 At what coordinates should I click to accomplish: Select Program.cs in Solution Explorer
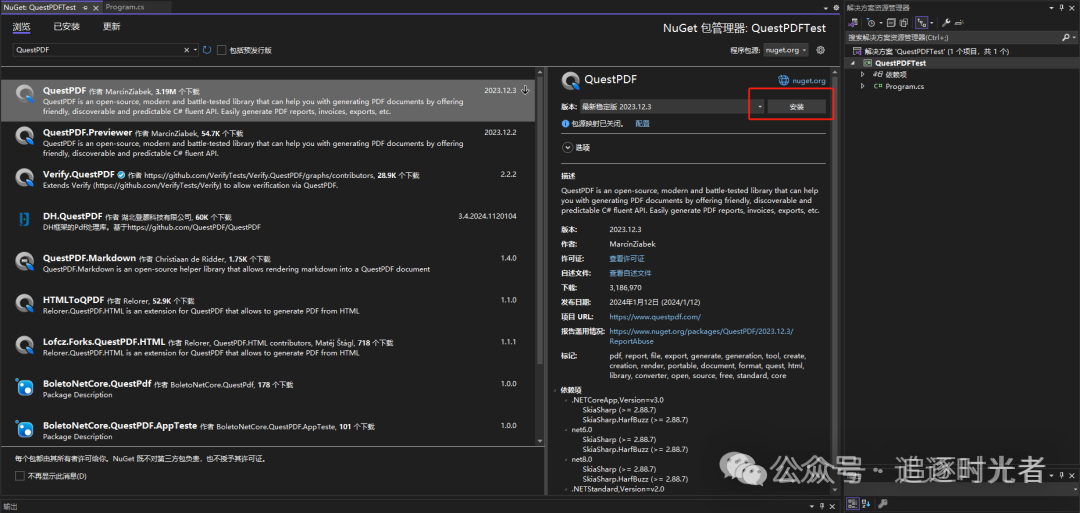[904, 87]
